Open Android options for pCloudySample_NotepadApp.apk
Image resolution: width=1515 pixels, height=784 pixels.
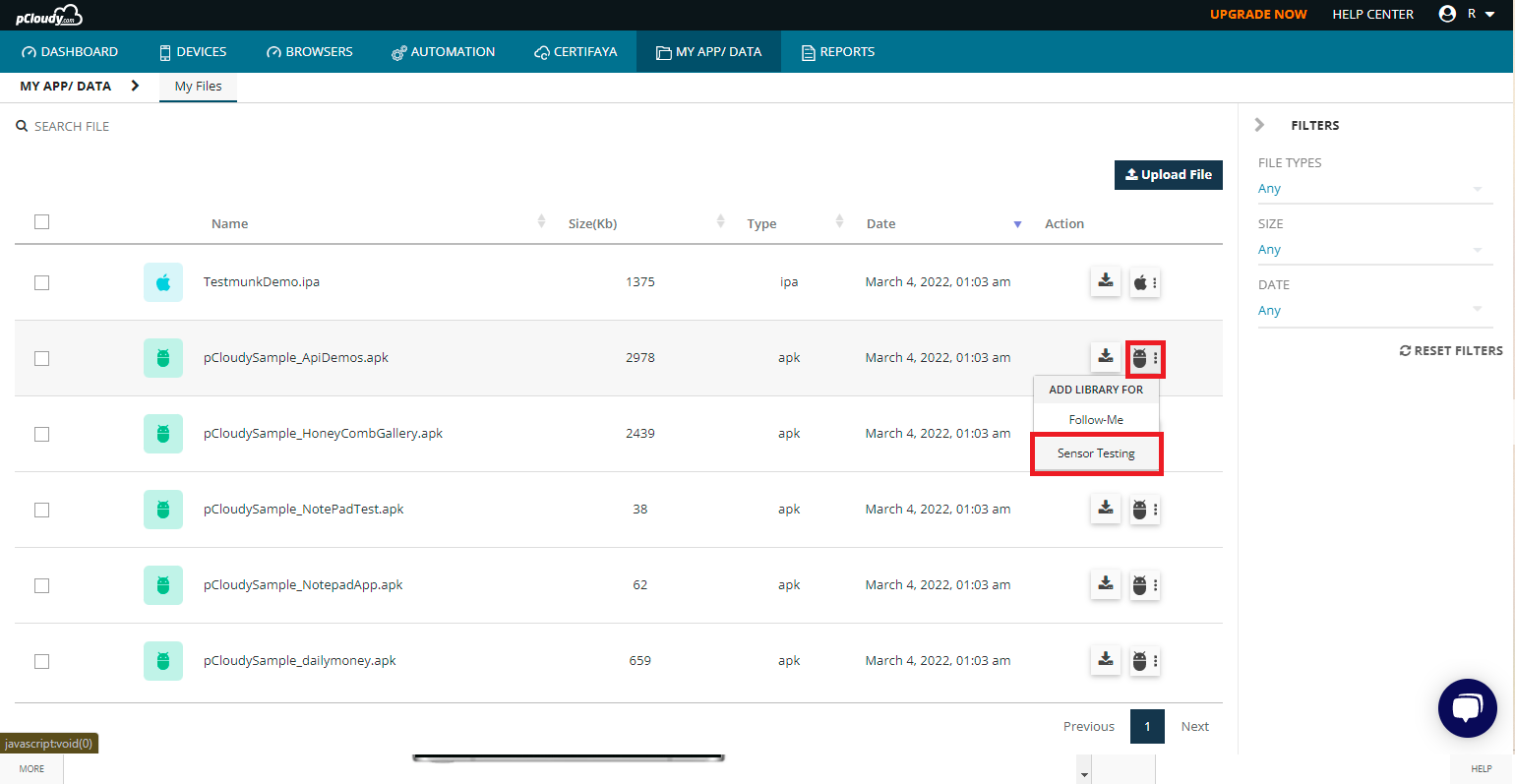tap(1145, 585)
